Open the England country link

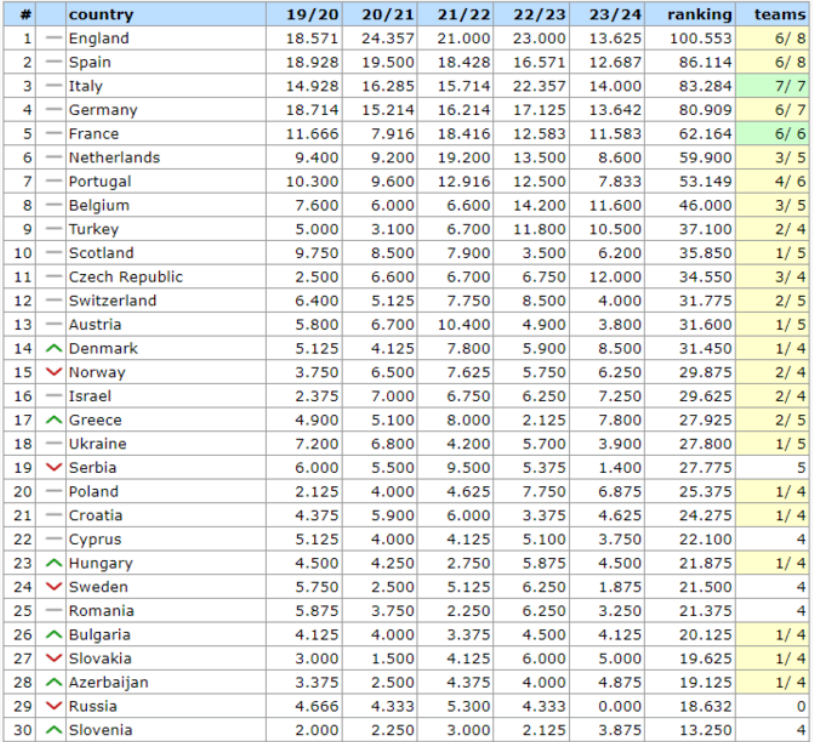click(x=99, y=38)
